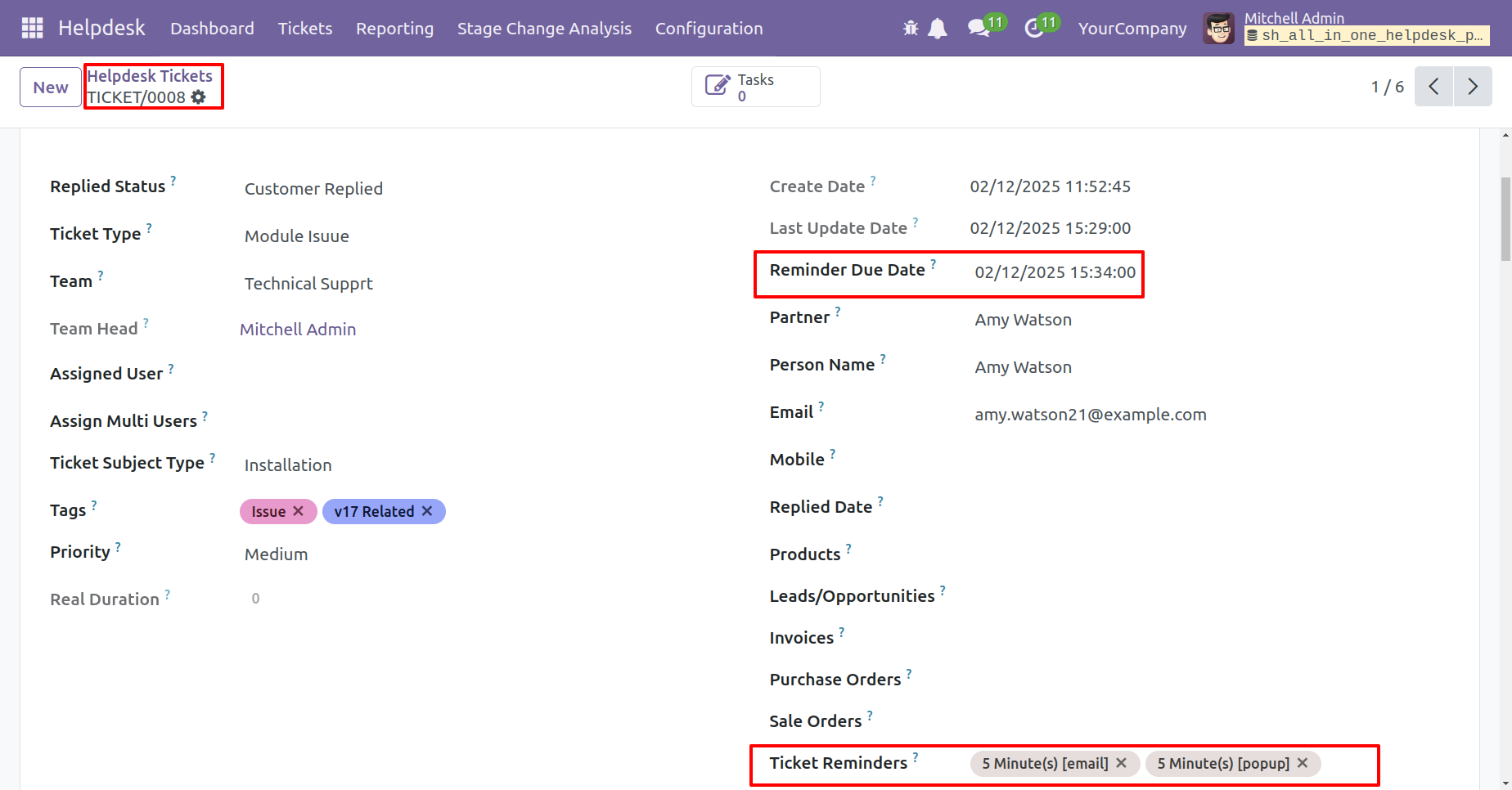This screenshot has height=790, width=1512.
Task: Click the Helpdesk app title
Action: pos(101,28)
